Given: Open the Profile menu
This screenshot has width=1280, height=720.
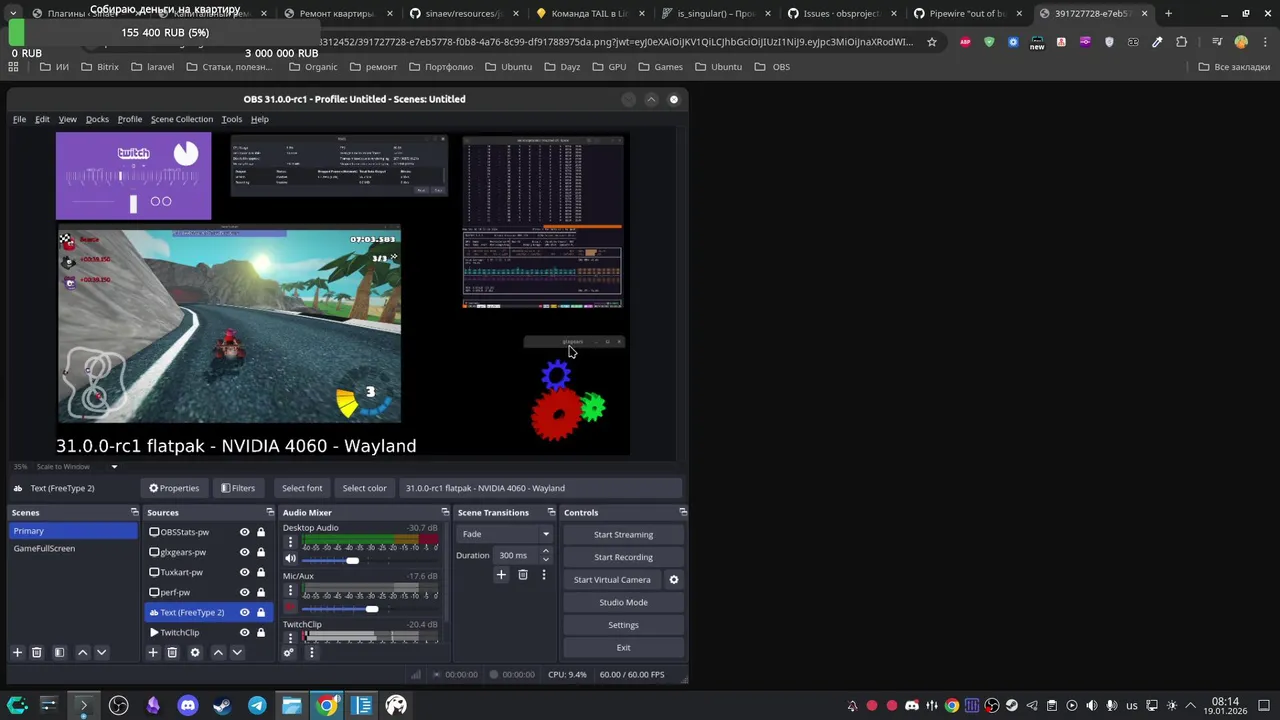Looking at the screenshot, I should pyautogui.click(x=130, y=119).
